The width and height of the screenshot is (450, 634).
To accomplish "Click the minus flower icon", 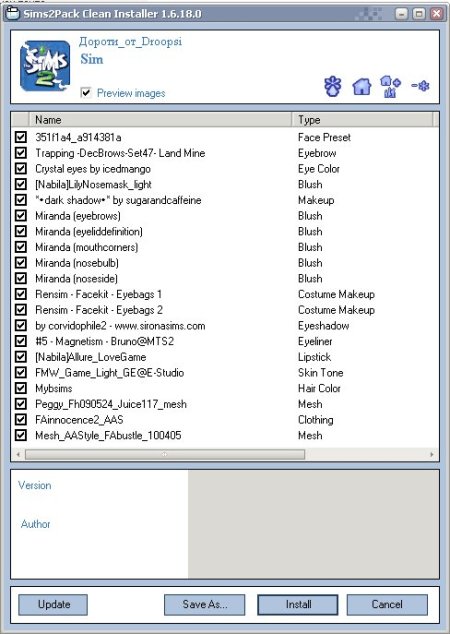I will [x=420, y=86].
